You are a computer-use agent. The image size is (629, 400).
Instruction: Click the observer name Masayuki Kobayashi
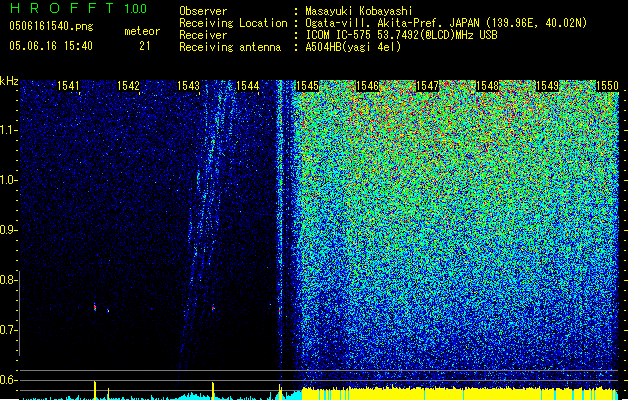pyautogui.click(x=359, y=11)
